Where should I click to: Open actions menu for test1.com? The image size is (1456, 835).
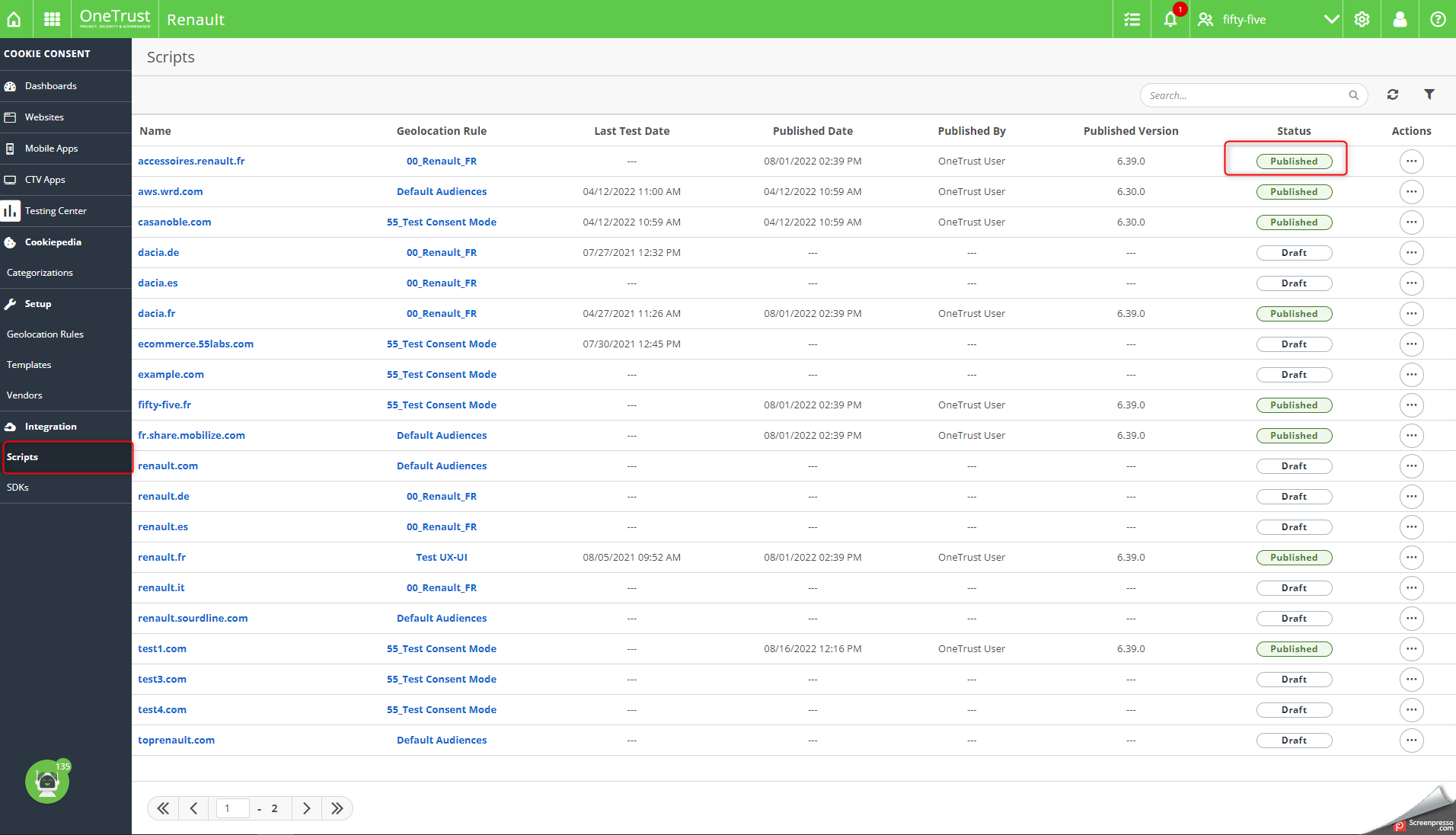point(1411,649)
